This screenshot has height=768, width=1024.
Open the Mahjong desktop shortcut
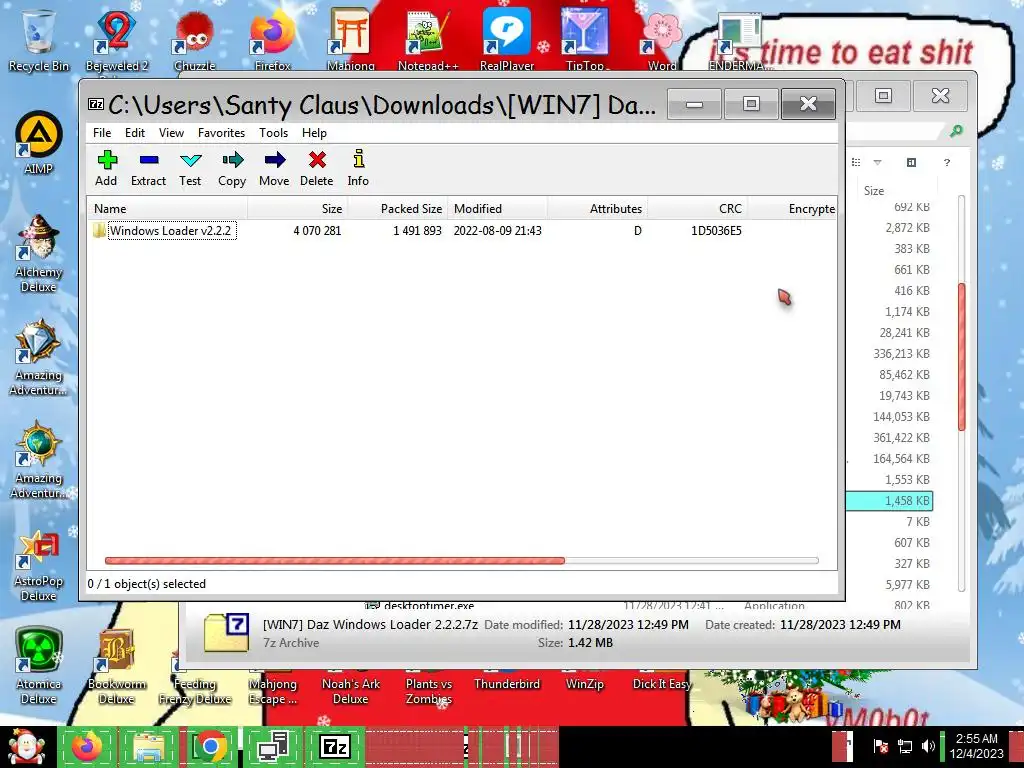[x=351, y=40]
